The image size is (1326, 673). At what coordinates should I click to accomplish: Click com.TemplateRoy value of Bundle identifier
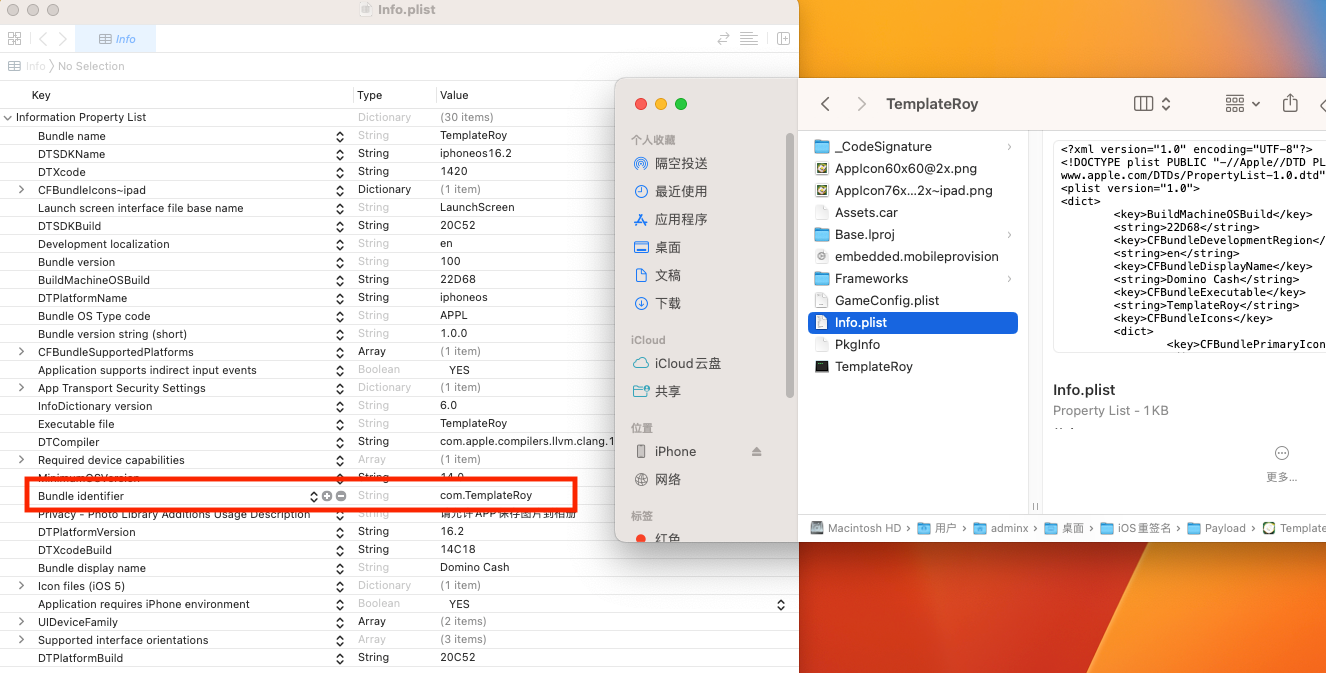click(486, 495)
